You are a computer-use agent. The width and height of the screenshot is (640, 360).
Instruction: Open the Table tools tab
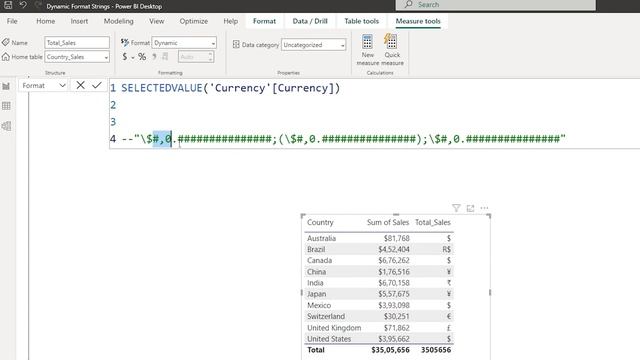(361, 21)
